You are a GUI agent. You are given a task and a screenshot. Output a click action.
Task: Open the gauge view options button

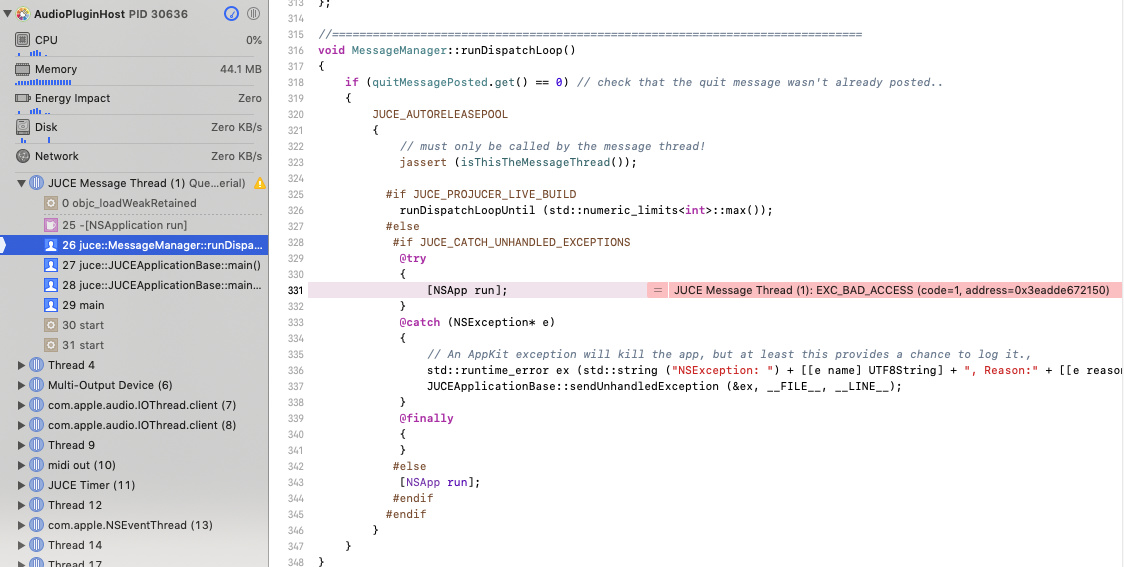[x=231, y=14]
